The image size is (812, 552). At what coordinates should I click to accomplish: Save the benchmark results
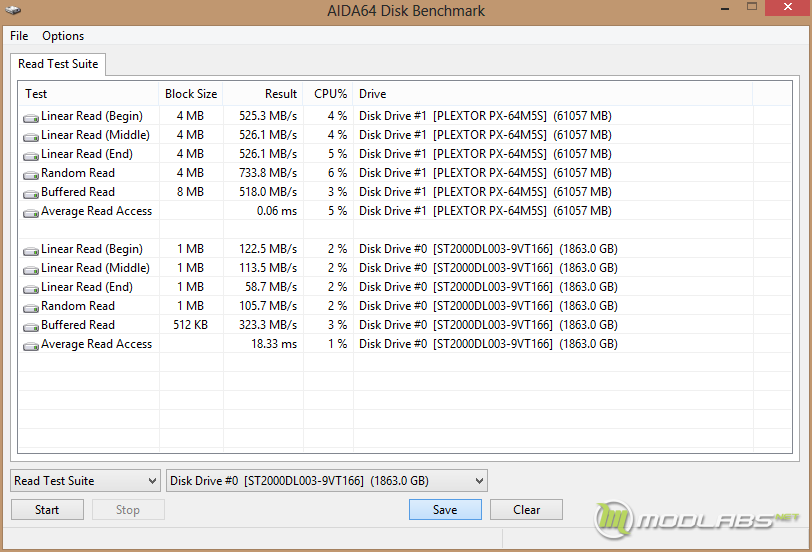[445, 510]
